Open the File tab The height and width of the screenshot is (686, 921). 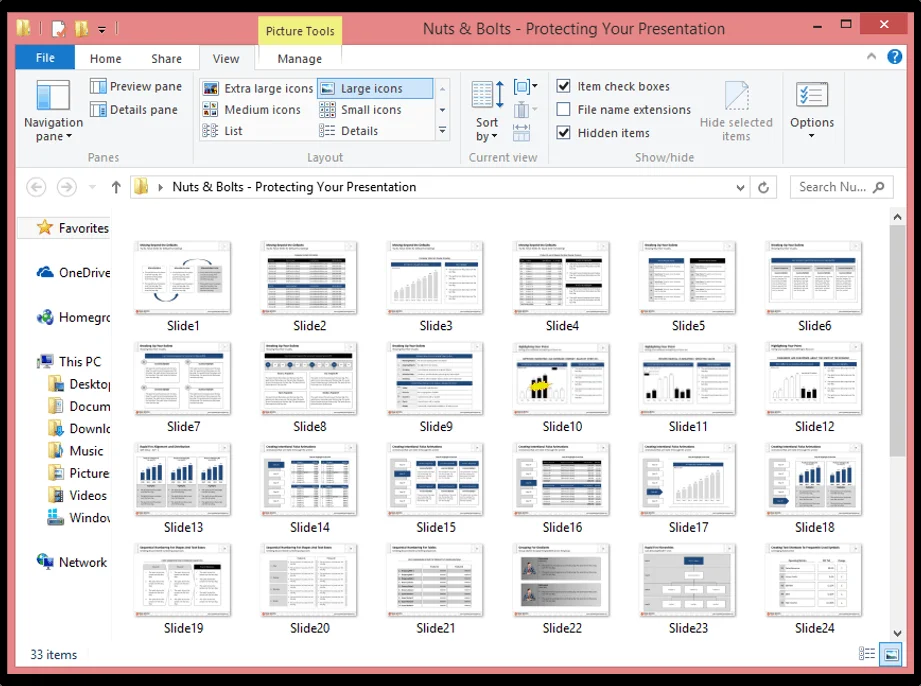click(45, 58)
